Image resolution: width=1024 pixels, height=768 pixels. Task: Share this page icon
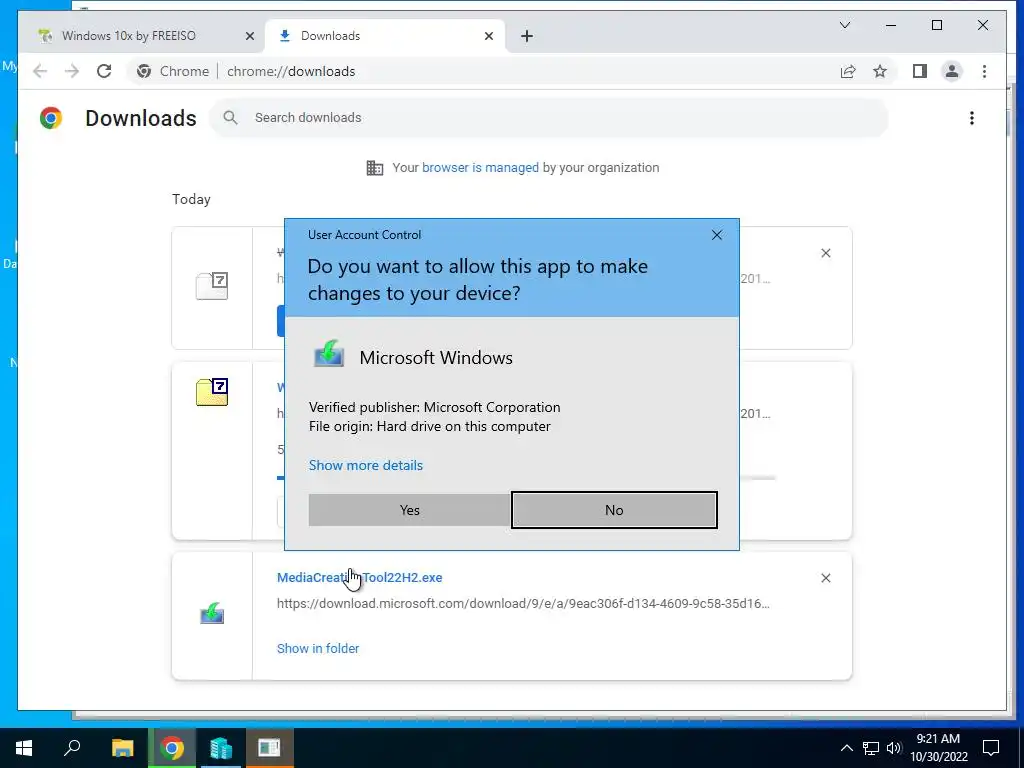click(x=848, y=71)
